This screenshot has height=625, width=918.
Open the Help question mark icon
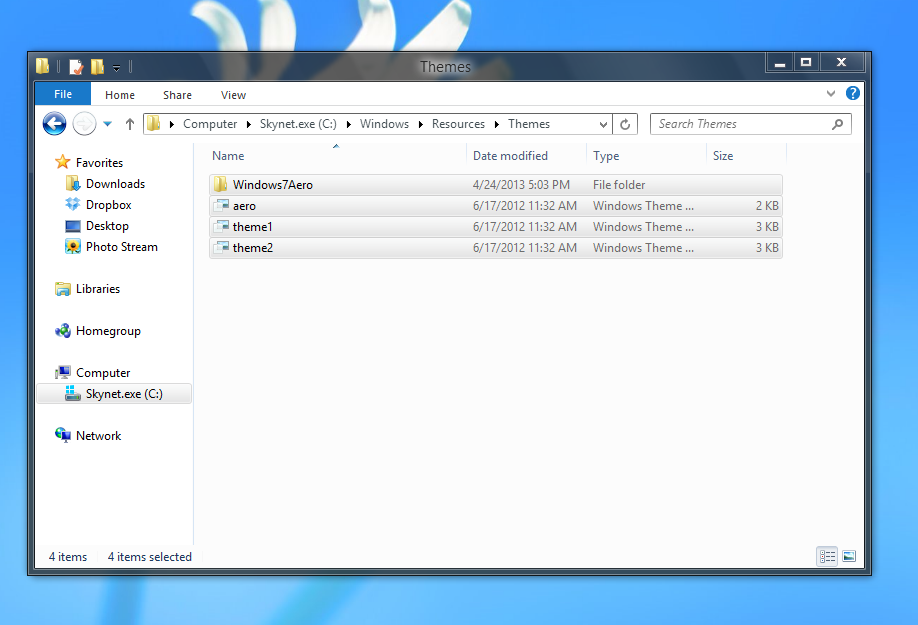pos(852,93)
